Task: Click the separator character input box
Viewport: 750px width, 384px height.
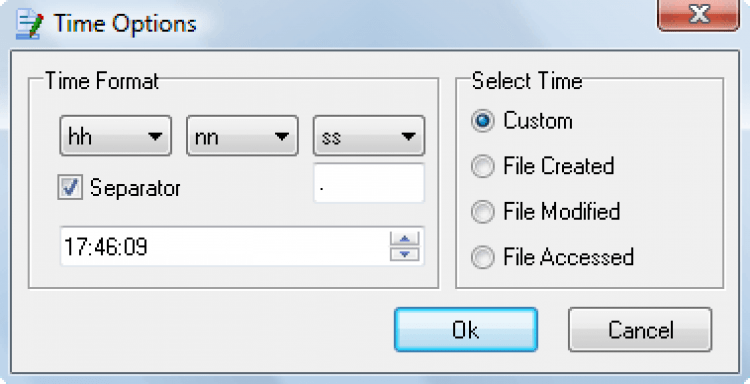Action: [369, 183]
